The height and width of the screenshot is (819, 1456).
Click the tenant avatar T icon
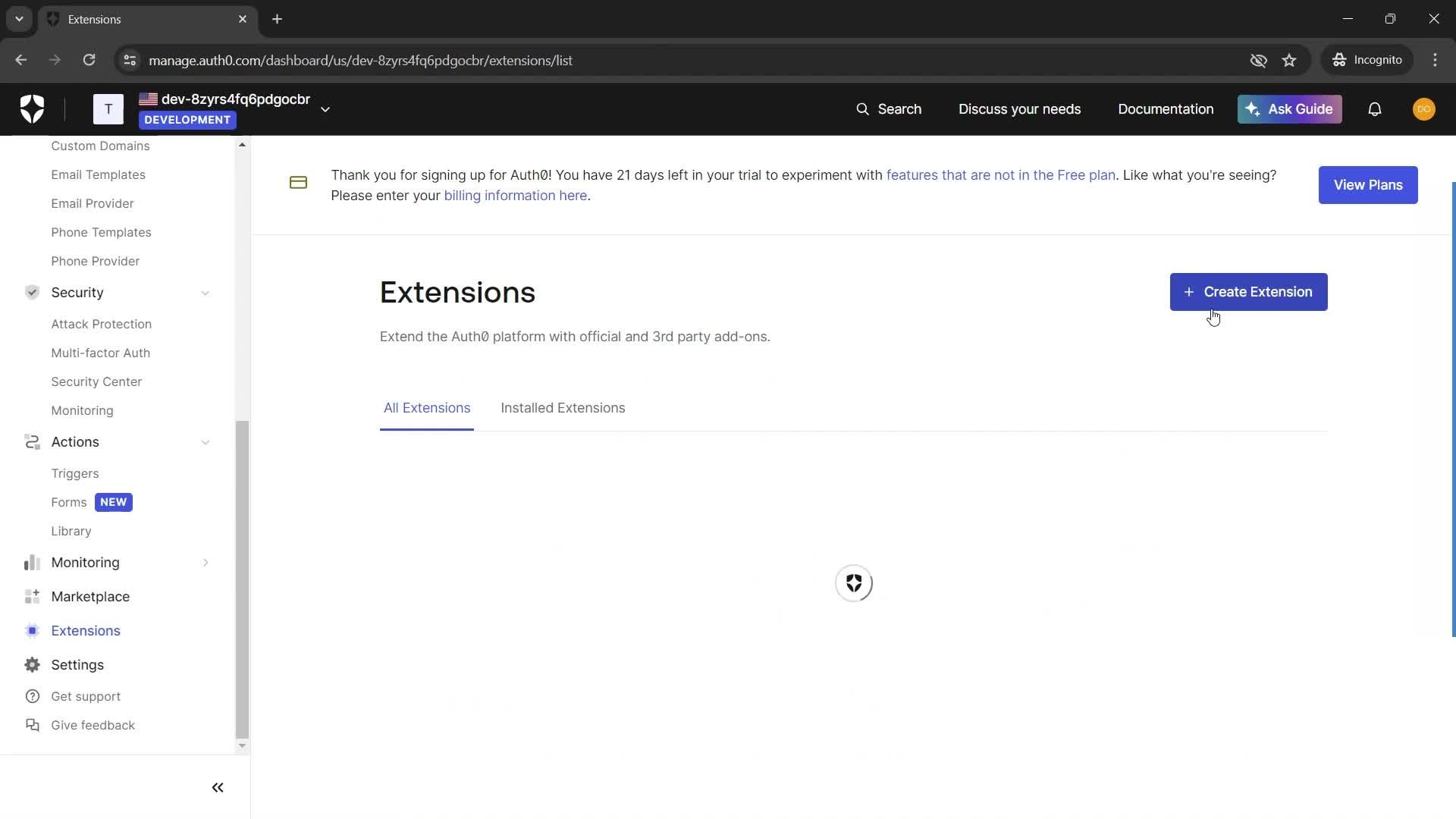click(108, 109)
